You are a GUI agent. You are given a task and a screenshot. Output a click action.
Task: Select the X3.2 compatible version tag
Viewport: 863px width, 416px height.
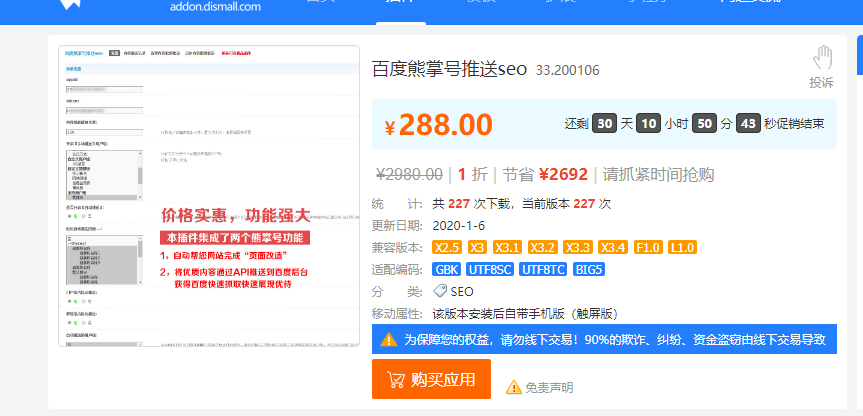tap(542, 247)
